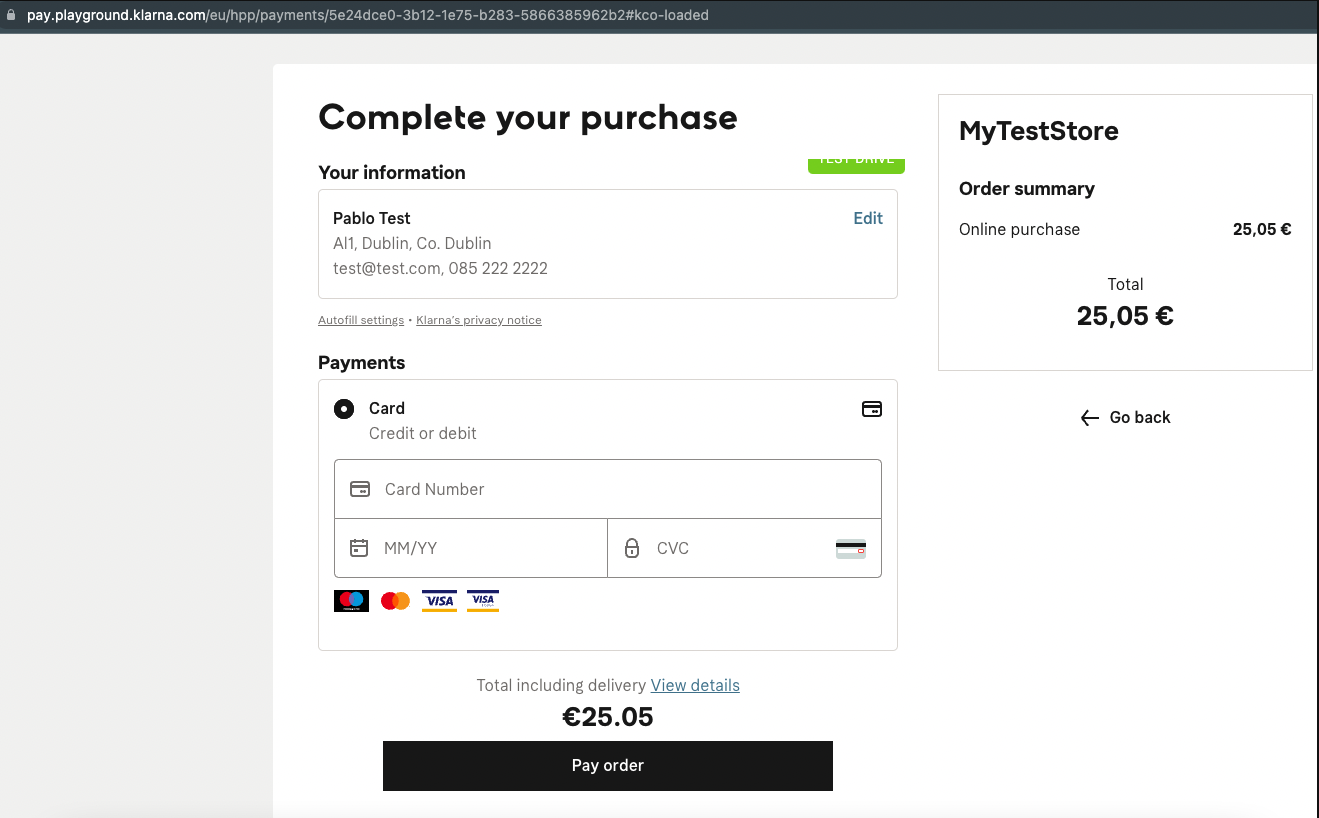Edit your billing information
The height and width of the screenshot is (818, 1319).
pos(867,218)
